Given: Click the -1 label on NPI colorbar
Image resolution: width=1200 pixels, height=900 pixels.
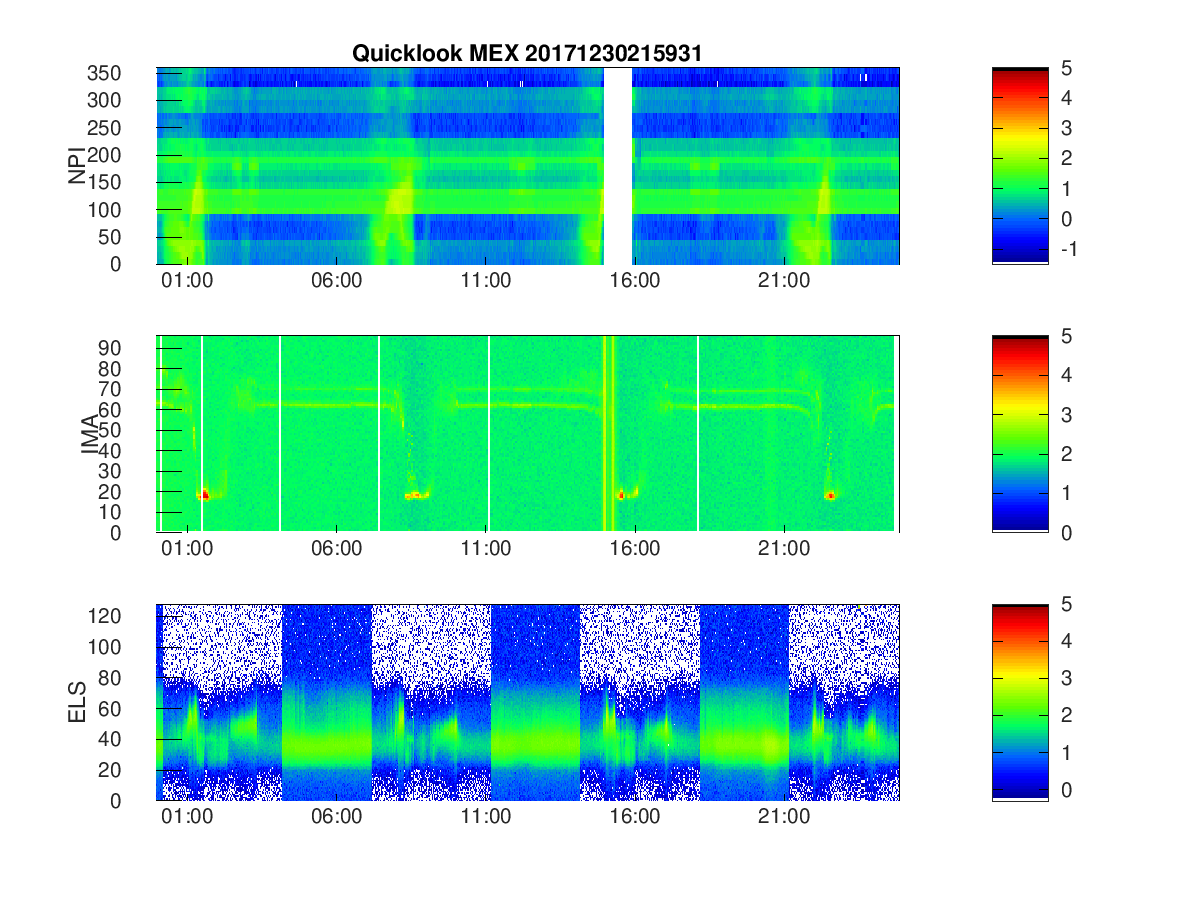Looking at the screenshot, I should pyautogui.click(x=1069, y=248).
